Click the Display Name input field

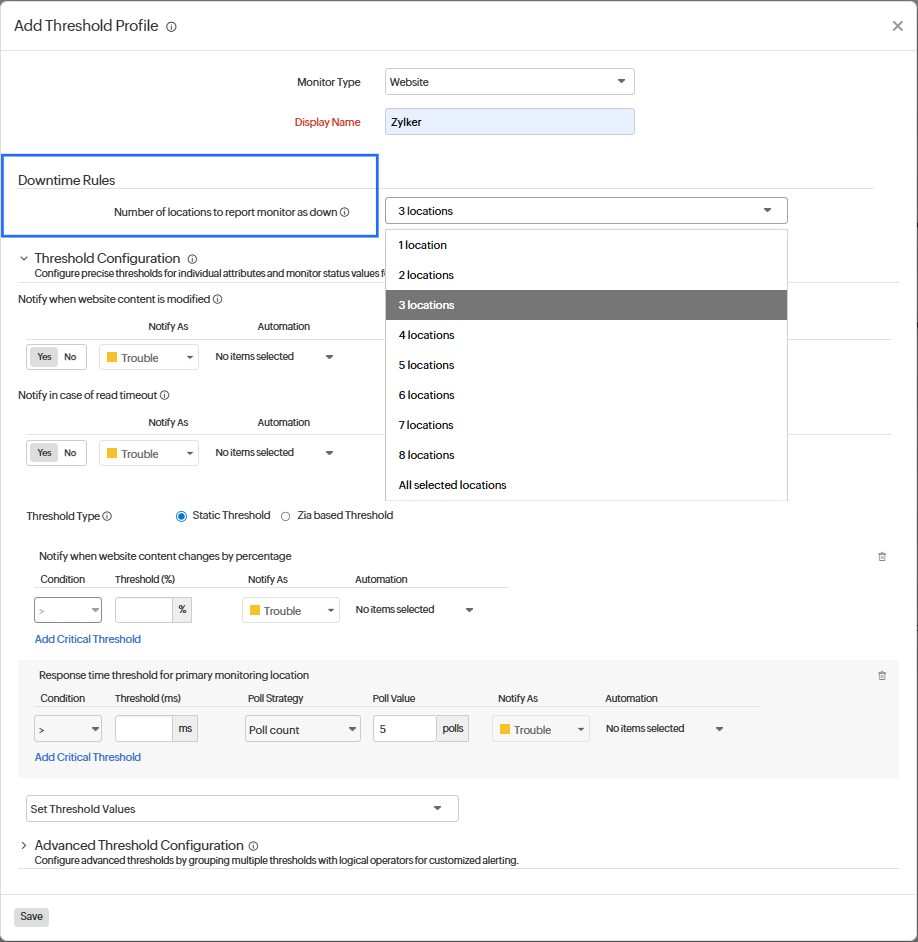coord(509,122)
